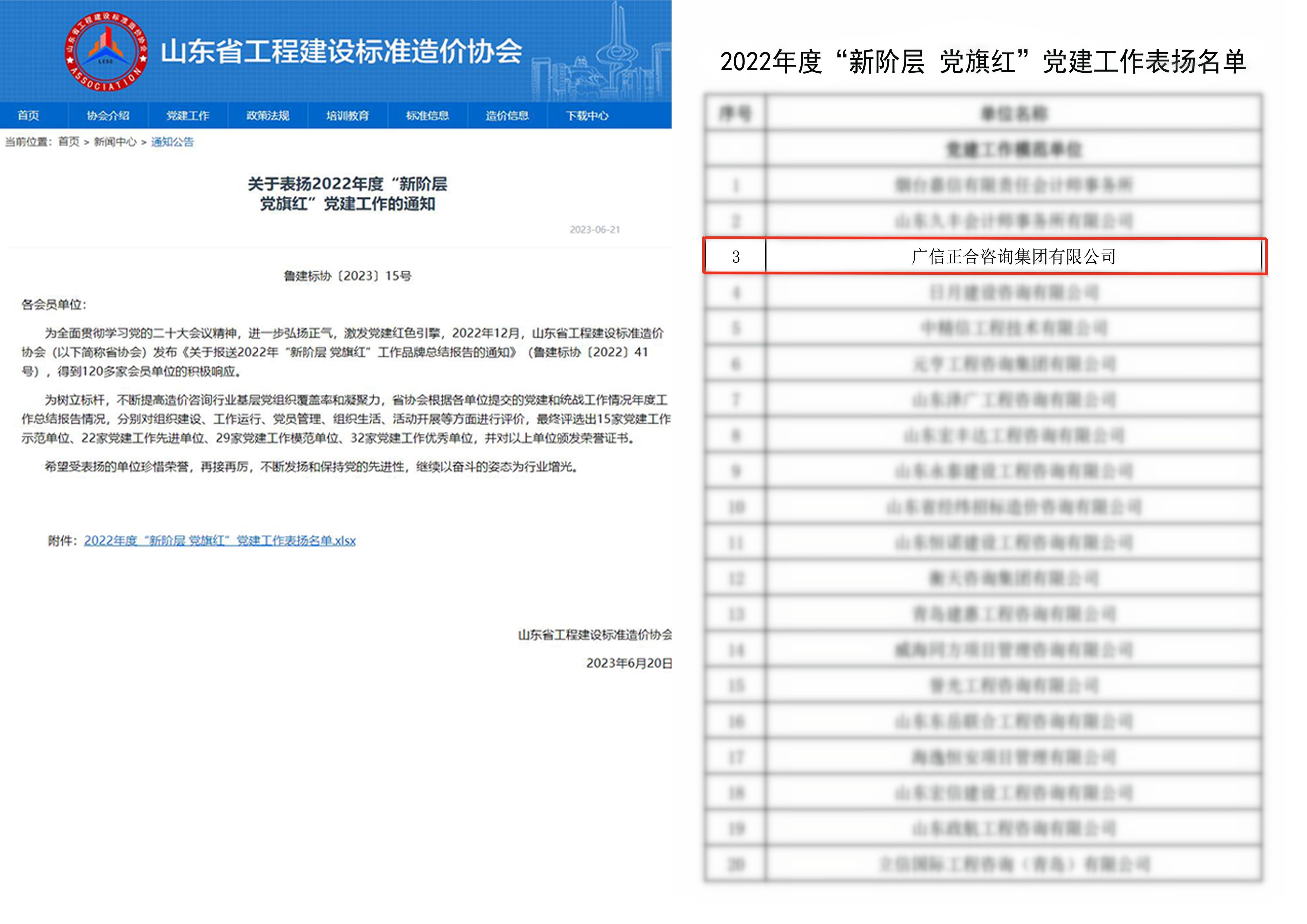Click the 首页 breadcrumb link
This screenshot has height=924, width=1307.
click(x=69, y=142)
